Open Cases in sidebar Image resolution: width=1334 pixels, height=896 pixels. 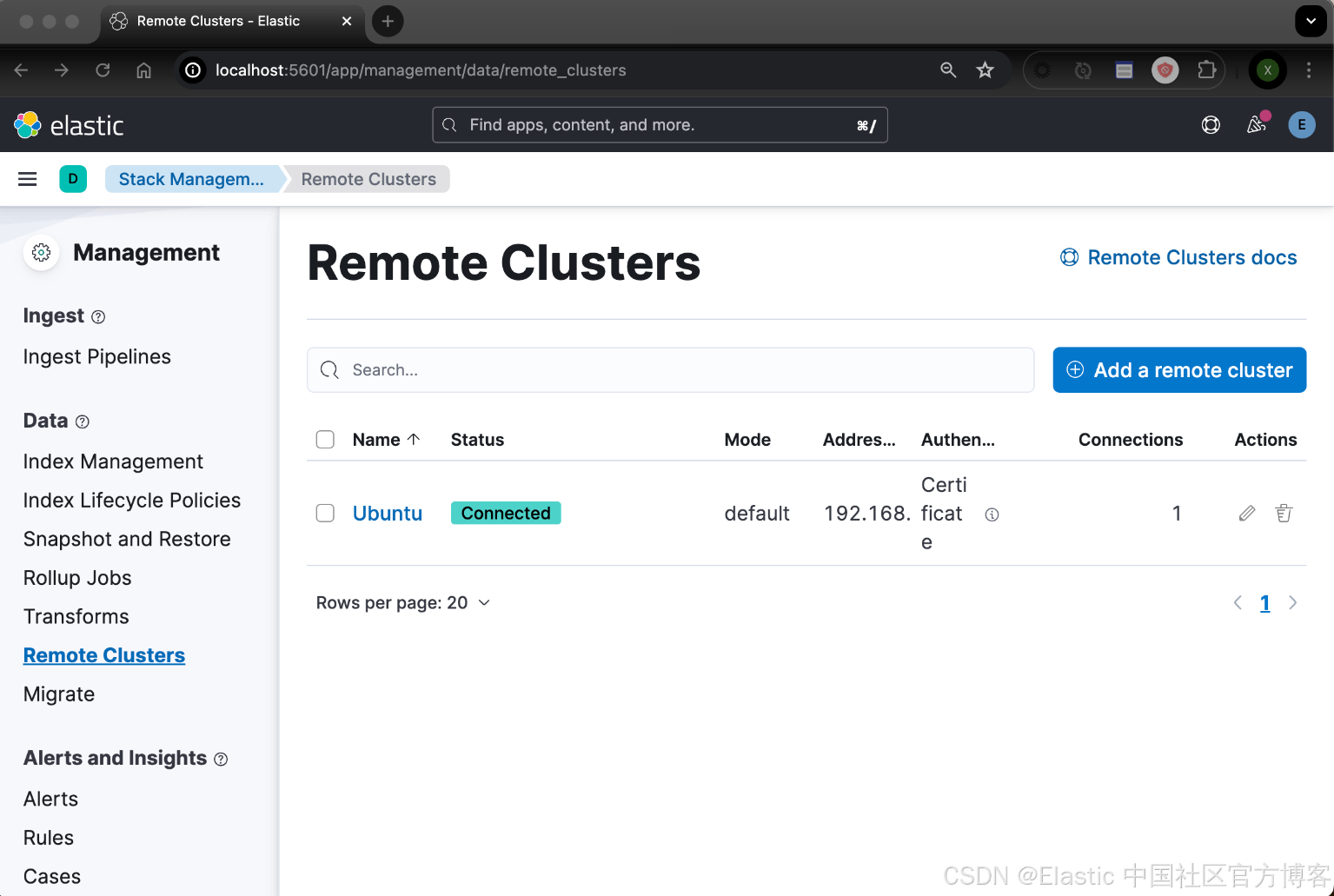[x=52, y=877]
